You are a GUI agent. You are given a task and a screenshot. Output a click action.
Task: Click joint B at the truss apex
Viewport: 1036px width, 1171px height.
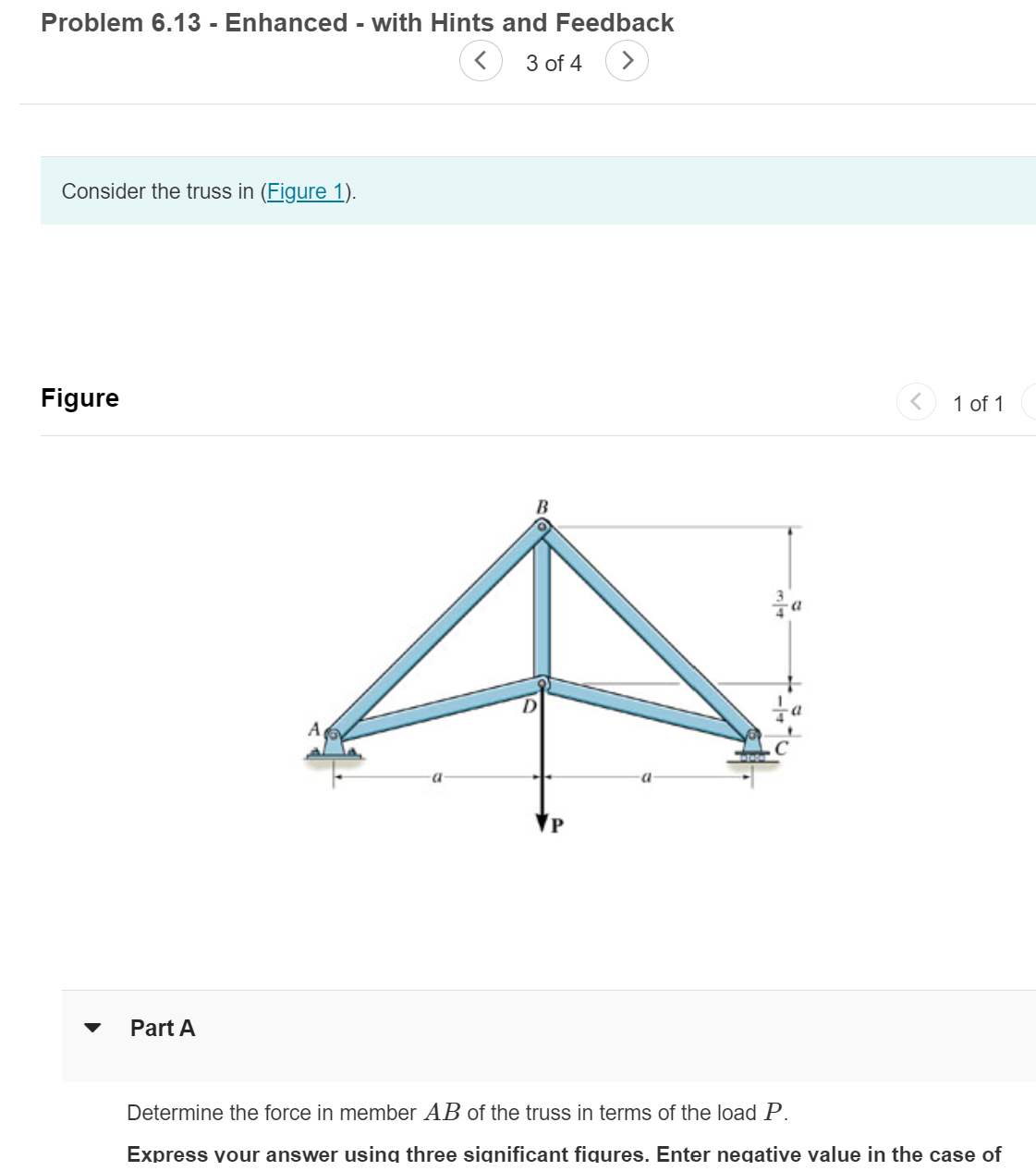coord(542,524)
